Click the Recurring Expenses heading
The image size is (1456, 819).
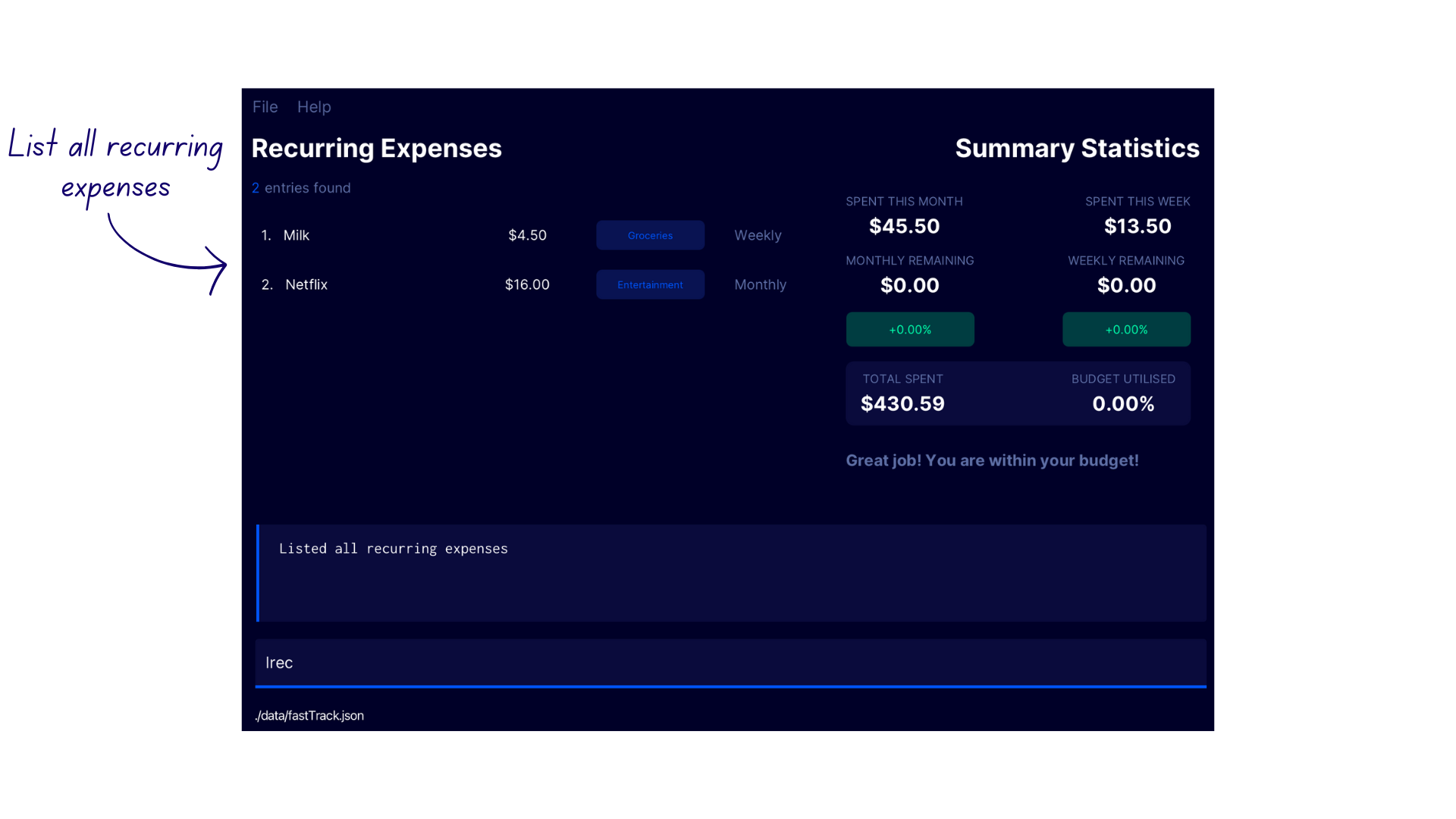376,148
